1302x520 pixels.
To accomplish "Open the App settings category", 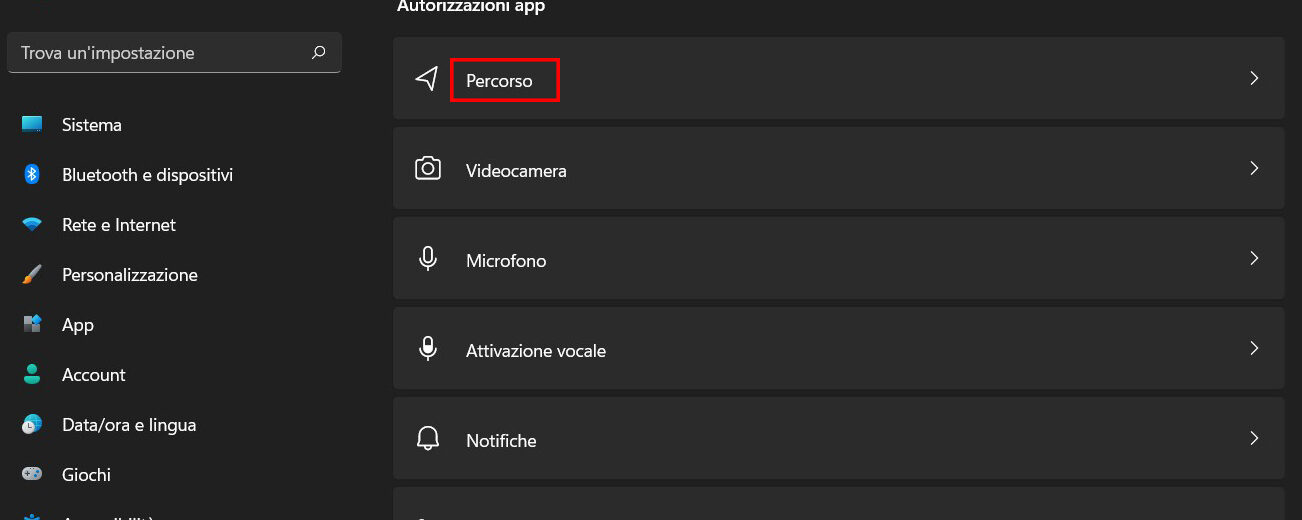I will [x=77, y=325].
